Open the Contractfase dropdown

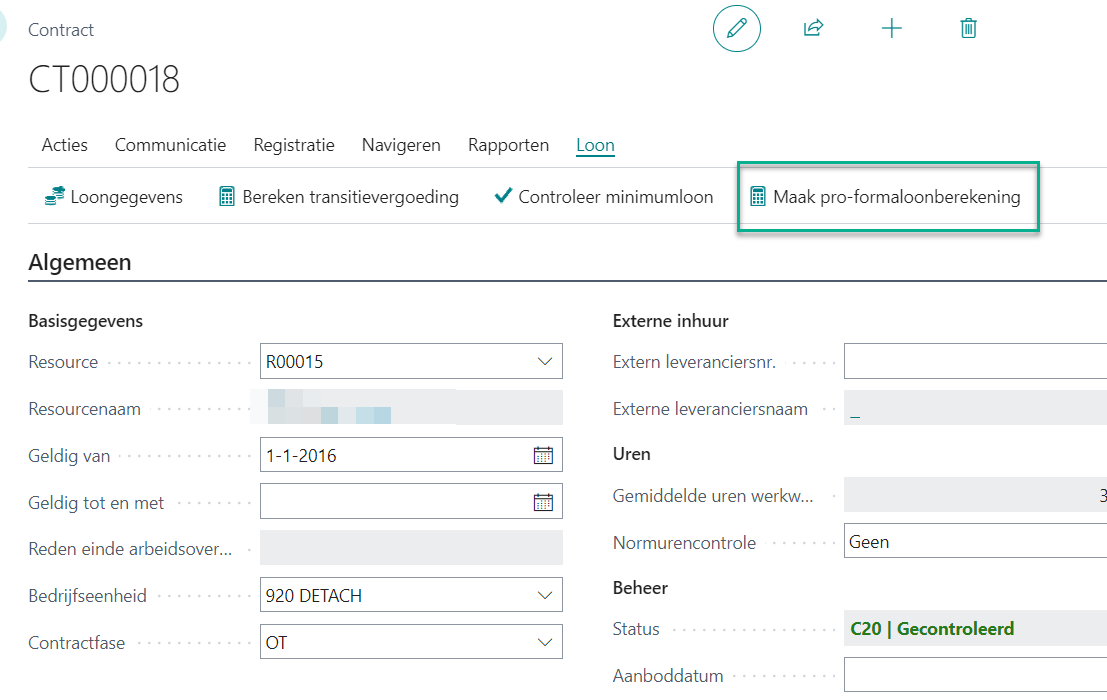pos(545,642)
